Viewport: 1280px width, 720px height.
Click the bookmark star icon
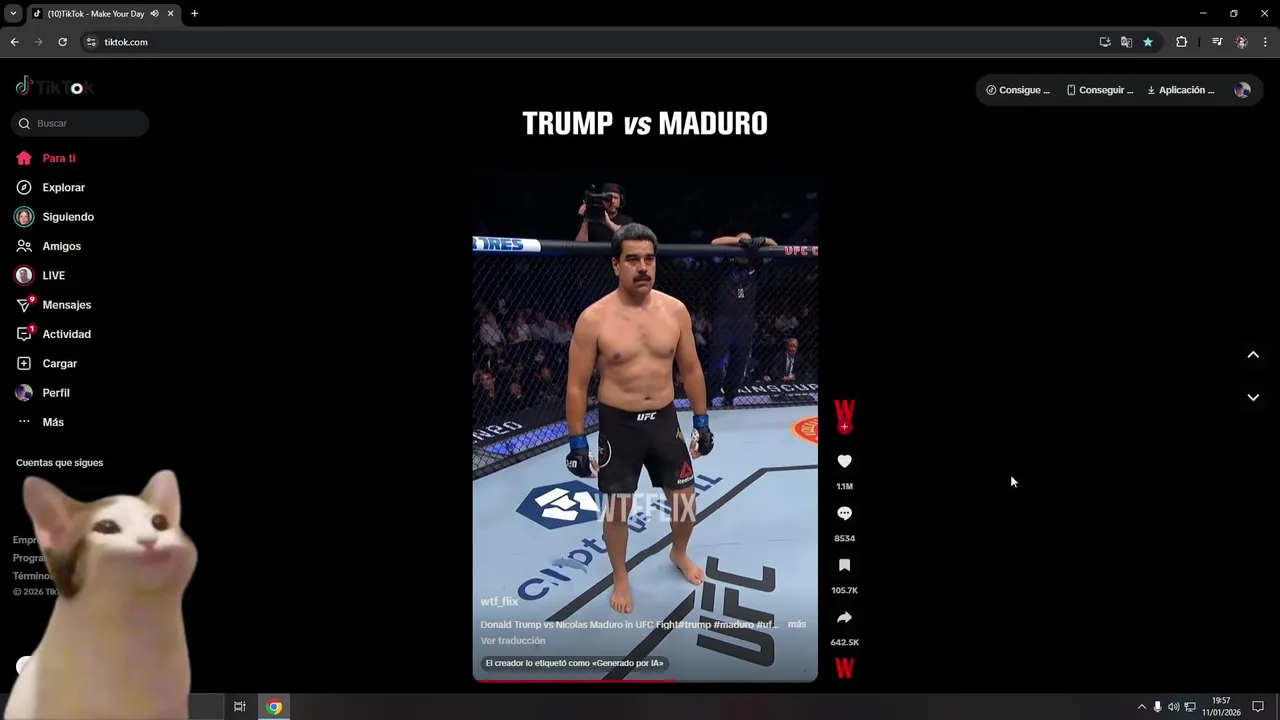[x=1148, y=42]
